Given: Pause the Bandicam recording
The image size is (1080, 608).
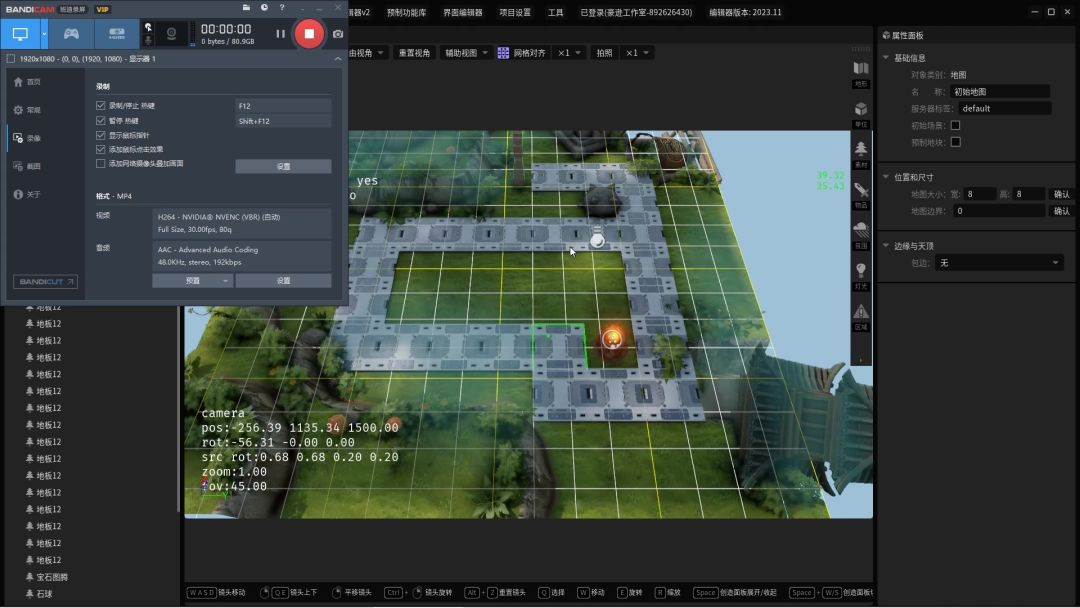Looking at the screenshot, I should coord(280,34).
